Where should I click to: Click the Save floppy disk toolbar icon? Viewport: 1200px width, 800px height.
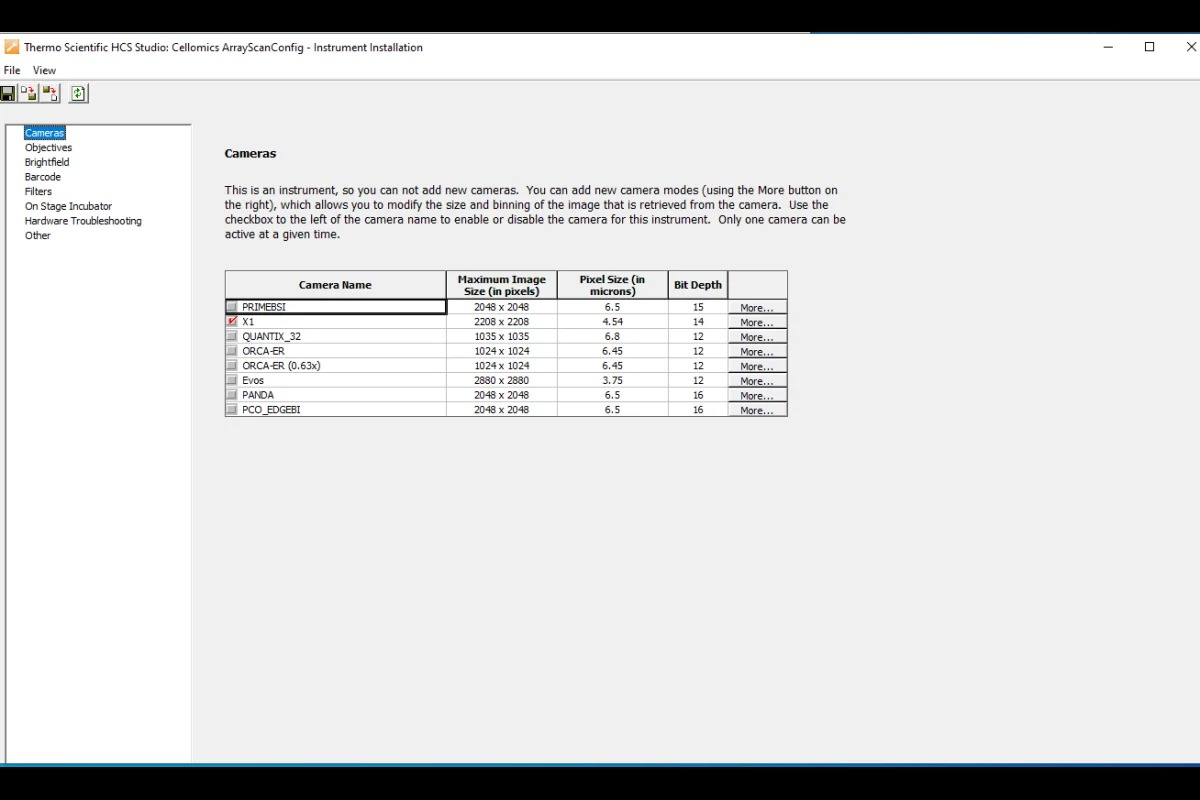tap(8, 94)
